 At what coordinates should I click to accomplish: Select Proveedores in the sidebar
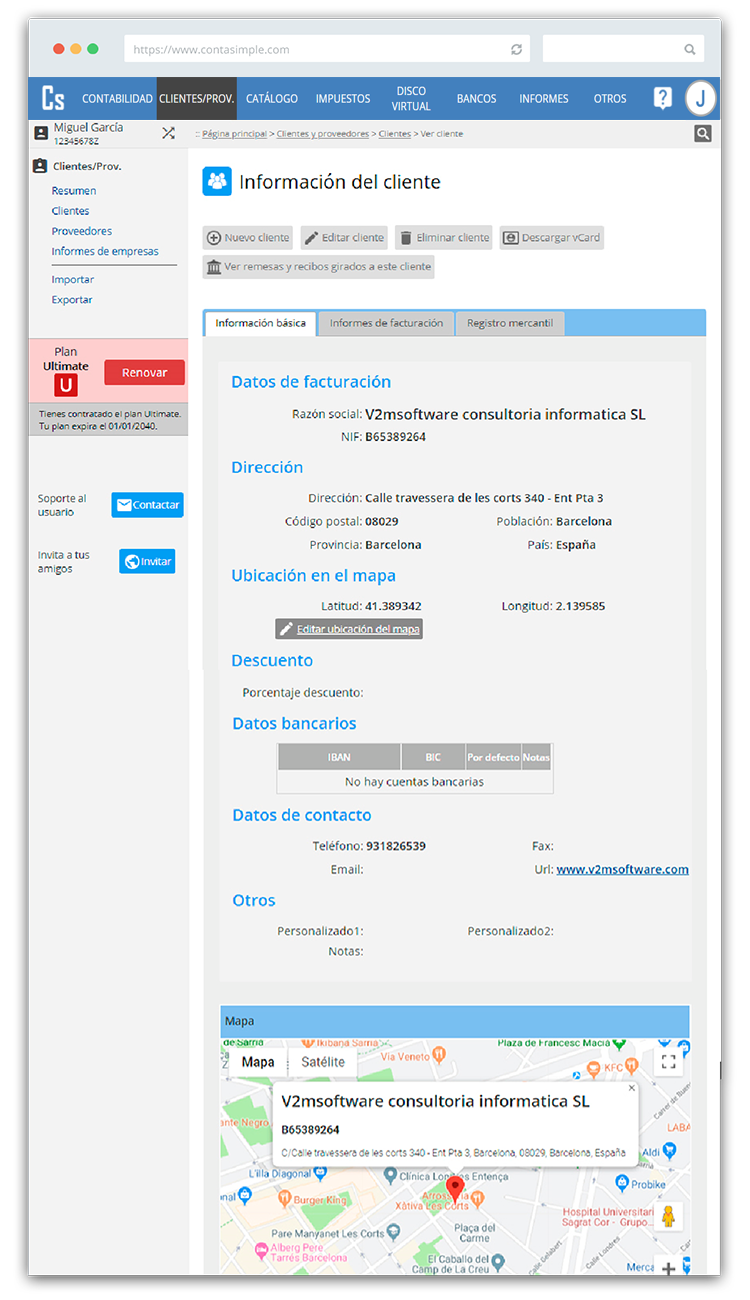(82, 231)
